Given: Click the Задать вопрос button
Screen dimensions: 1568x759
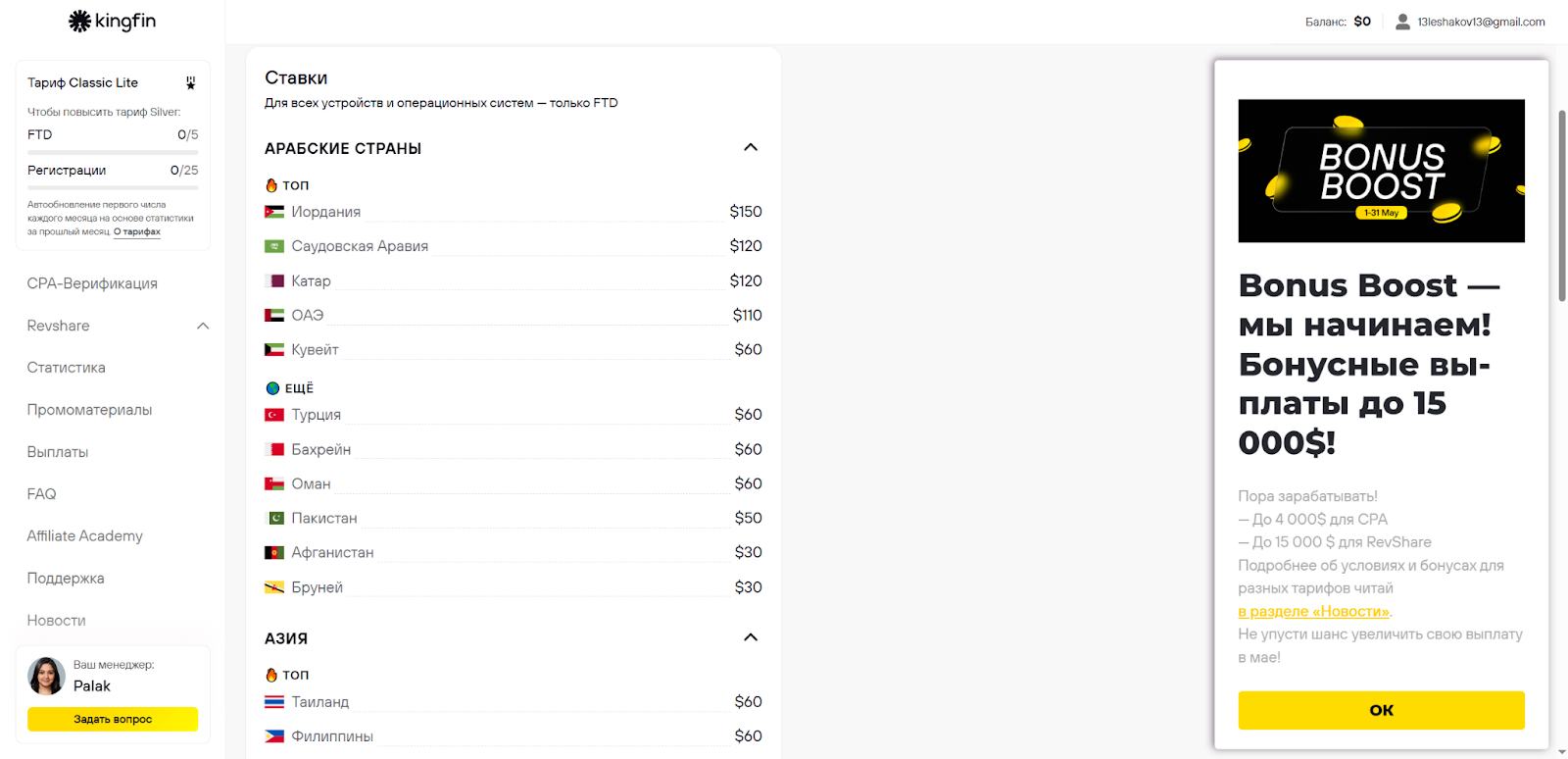Looking at the screenshot, I should click(113, 719).
